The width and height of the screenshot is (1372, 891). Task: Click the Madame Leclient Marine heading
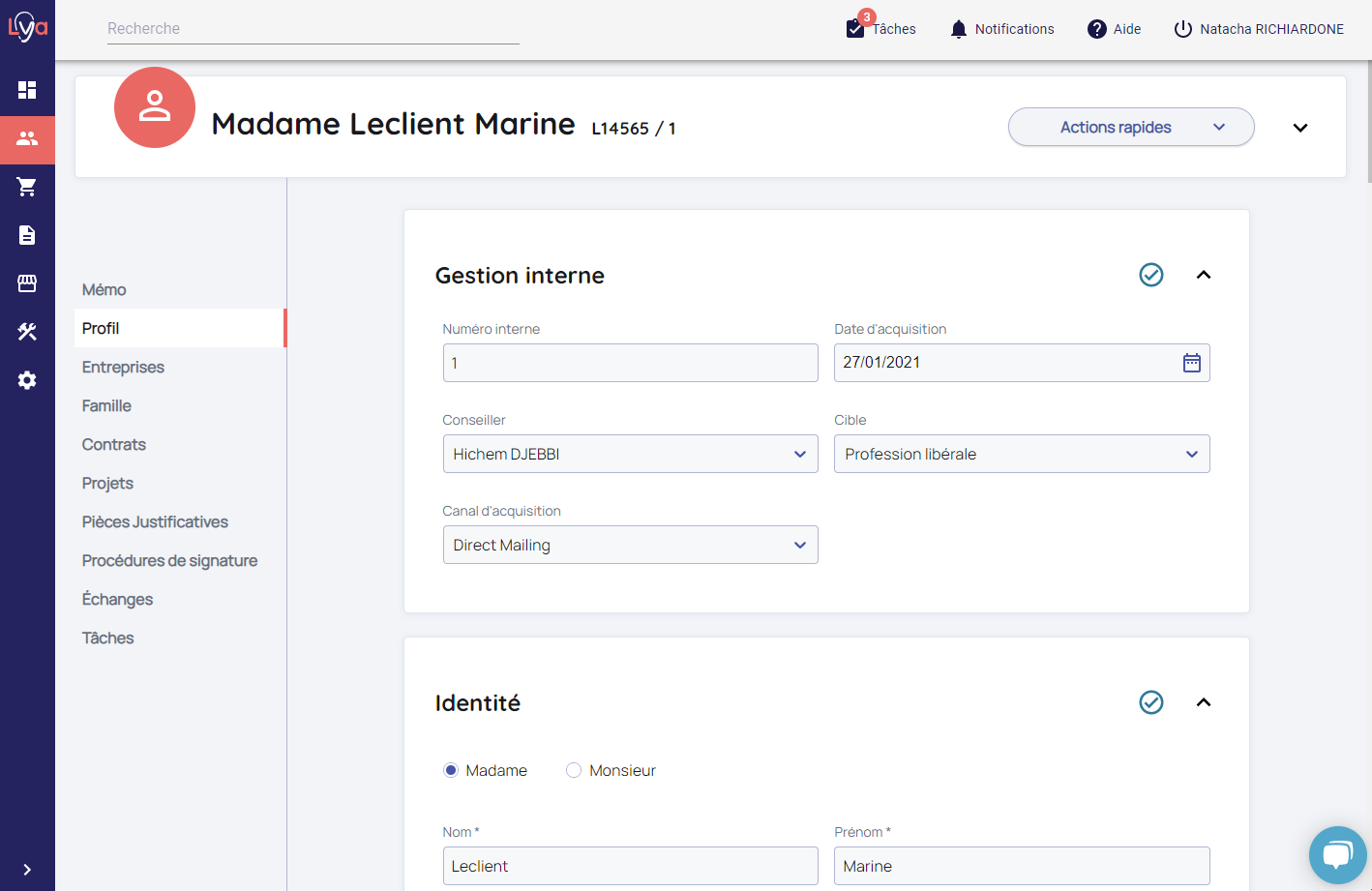393,124
